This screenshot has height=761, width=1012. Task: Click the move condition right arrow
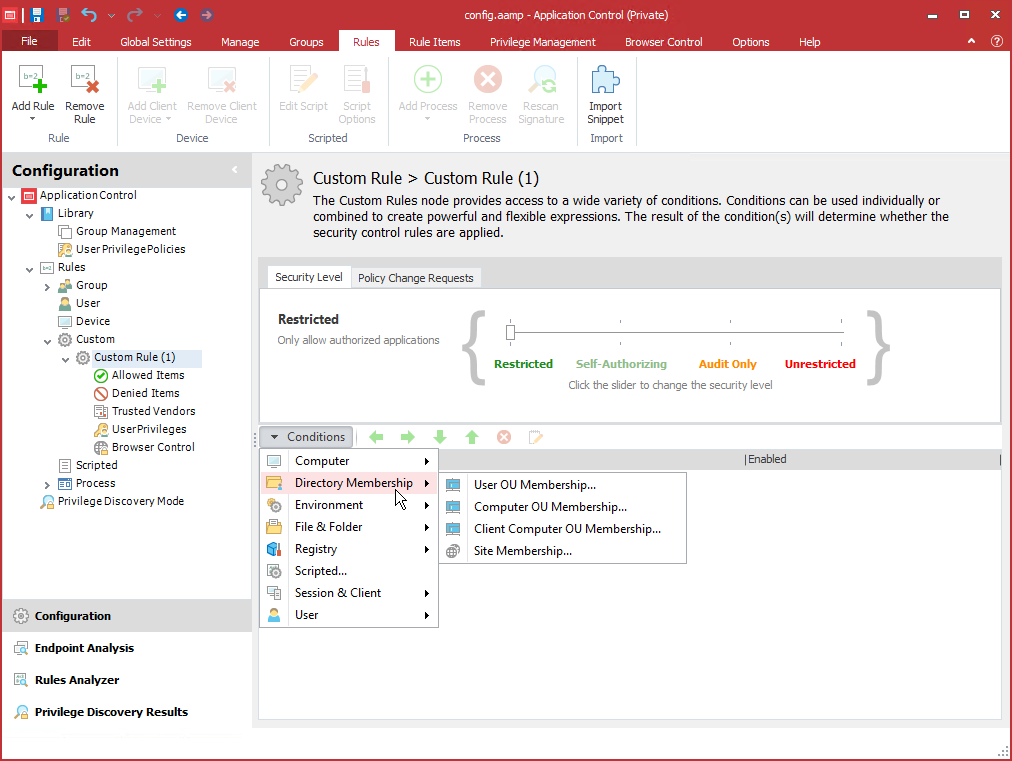(x=408, y=438)
